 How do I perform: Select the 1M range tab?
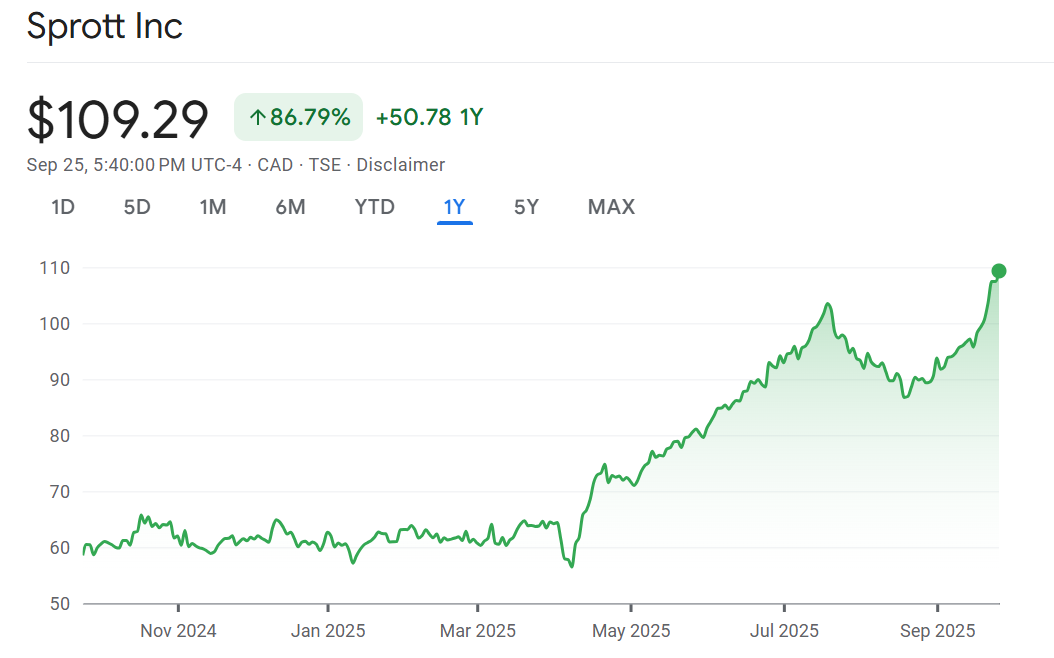(213, 207)
